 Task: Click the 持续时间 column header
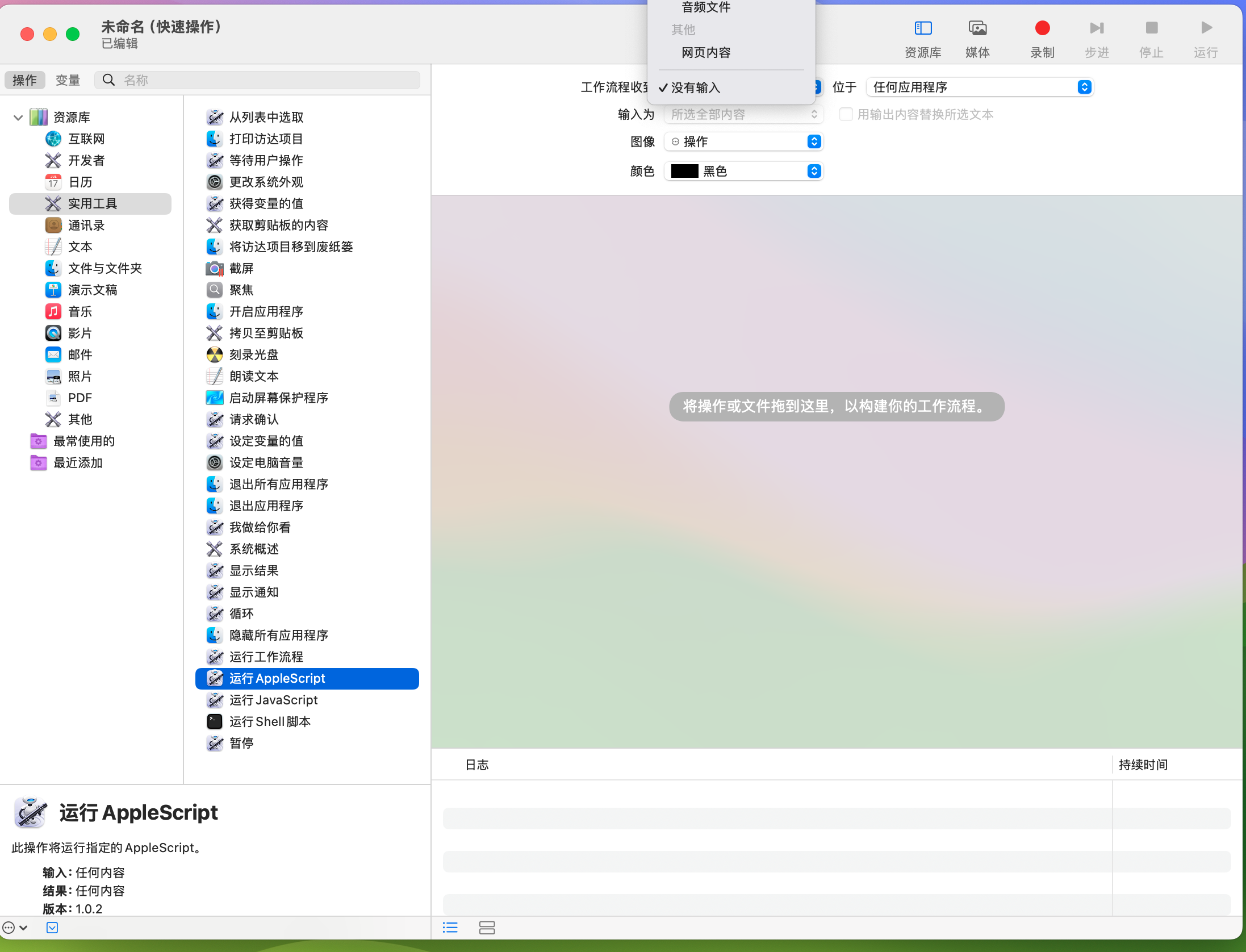click(1143, 765)
